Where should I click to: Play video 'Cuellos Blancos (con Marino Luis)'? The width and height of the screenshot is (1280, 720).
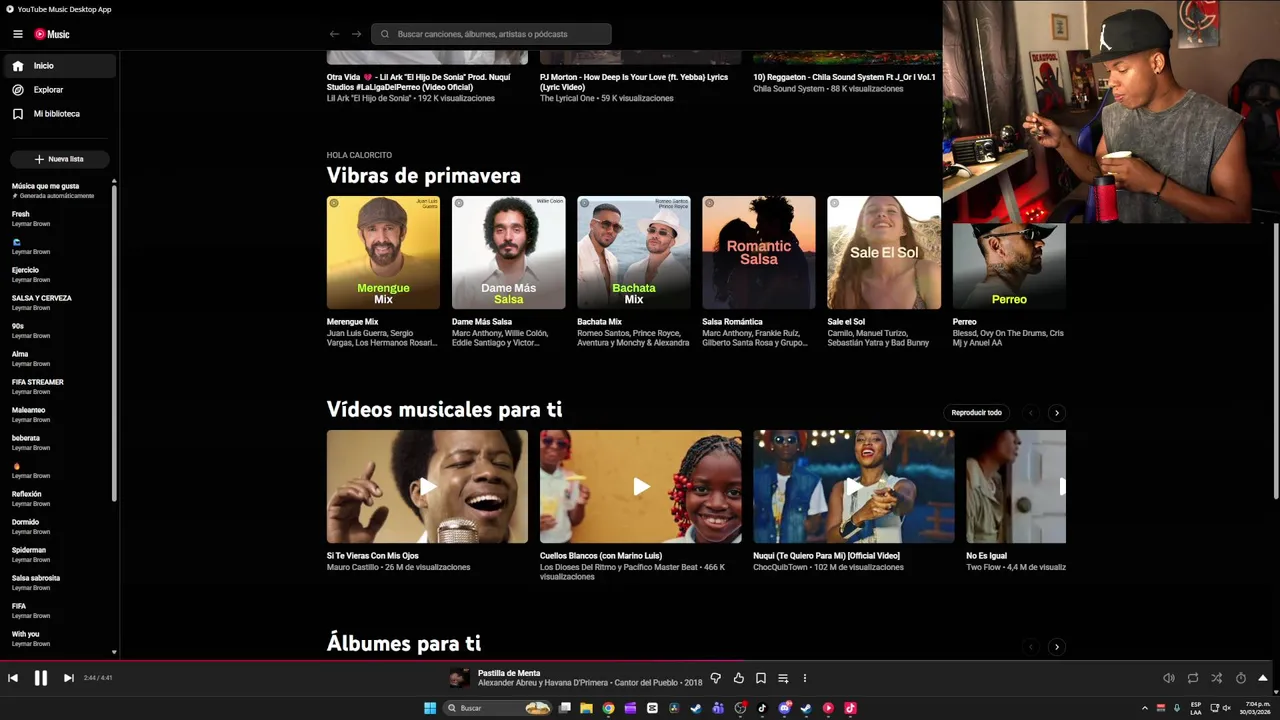pyautogui.click(x=641, y=487)
